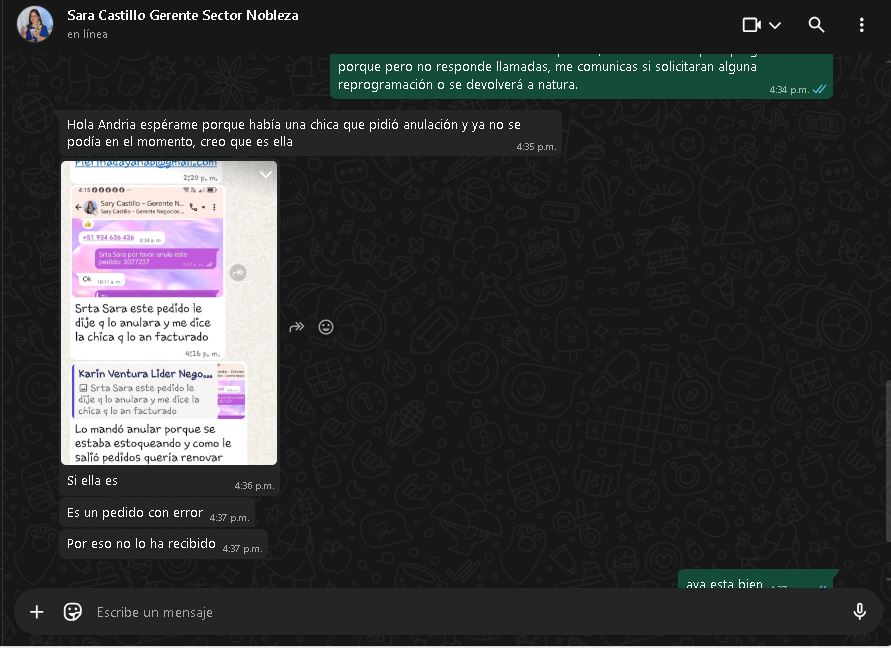Screen dimensions: 891x648
Task: Click the 4:35 p.m. message timestamp
Action: 536,147
